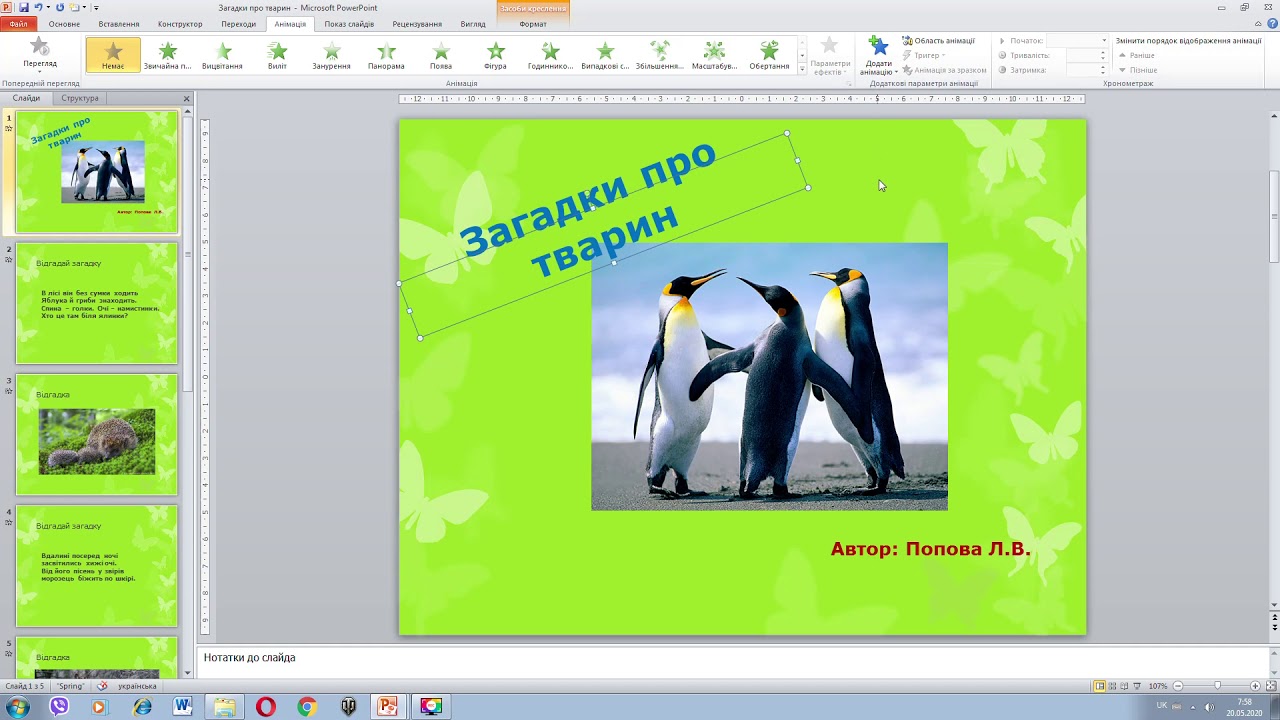Click Пізніше reorder button

point(1138,70)
